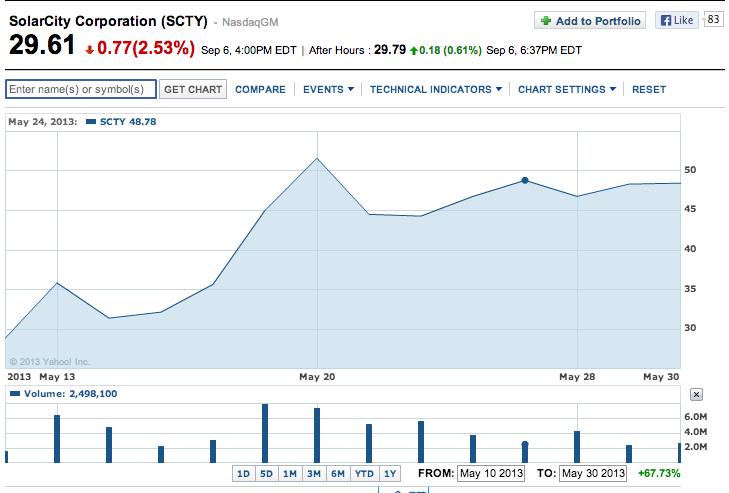Click the volume bar marked with a dot
Viewport: 729px width, 493px height.
[x=525, y=453]
